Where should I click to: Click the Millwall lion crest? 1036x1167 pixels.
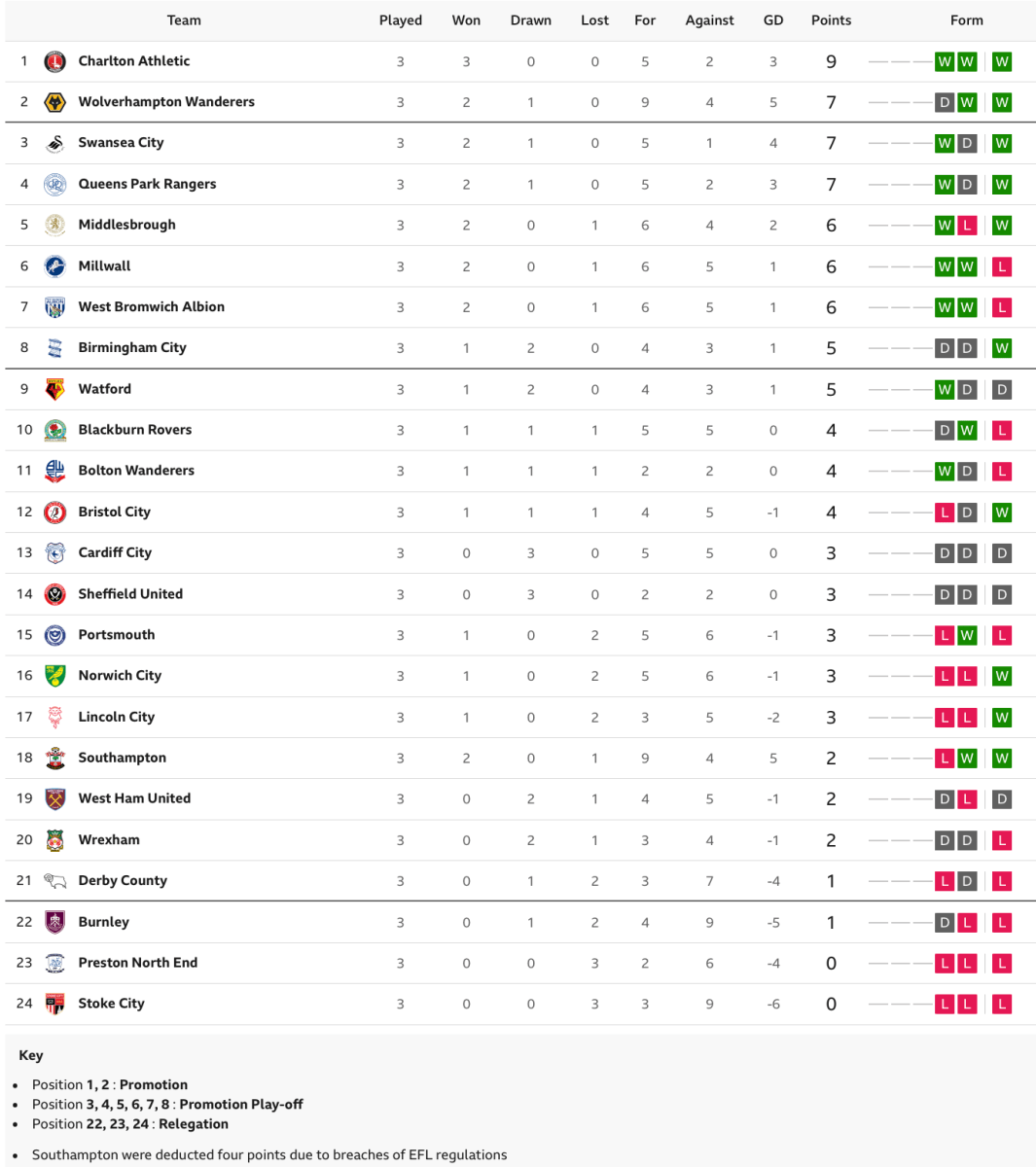55,266
